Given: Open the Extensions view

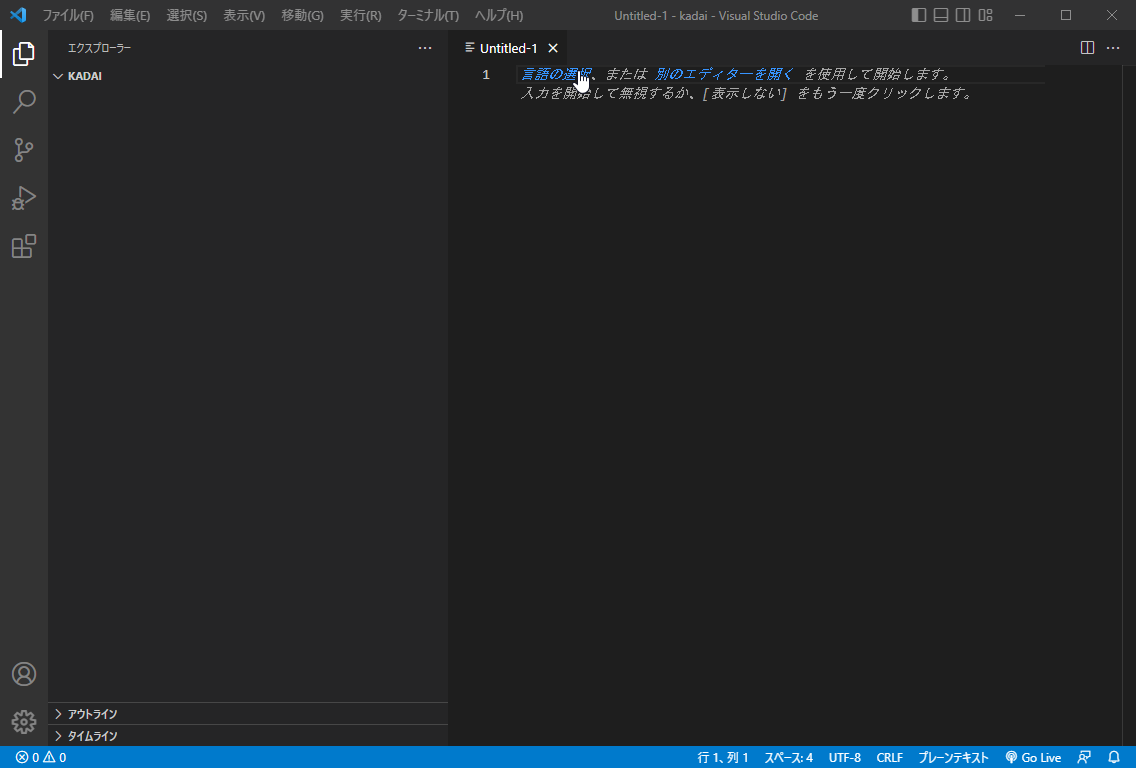Looking at the screenshot, I should (x=24, y=246).
